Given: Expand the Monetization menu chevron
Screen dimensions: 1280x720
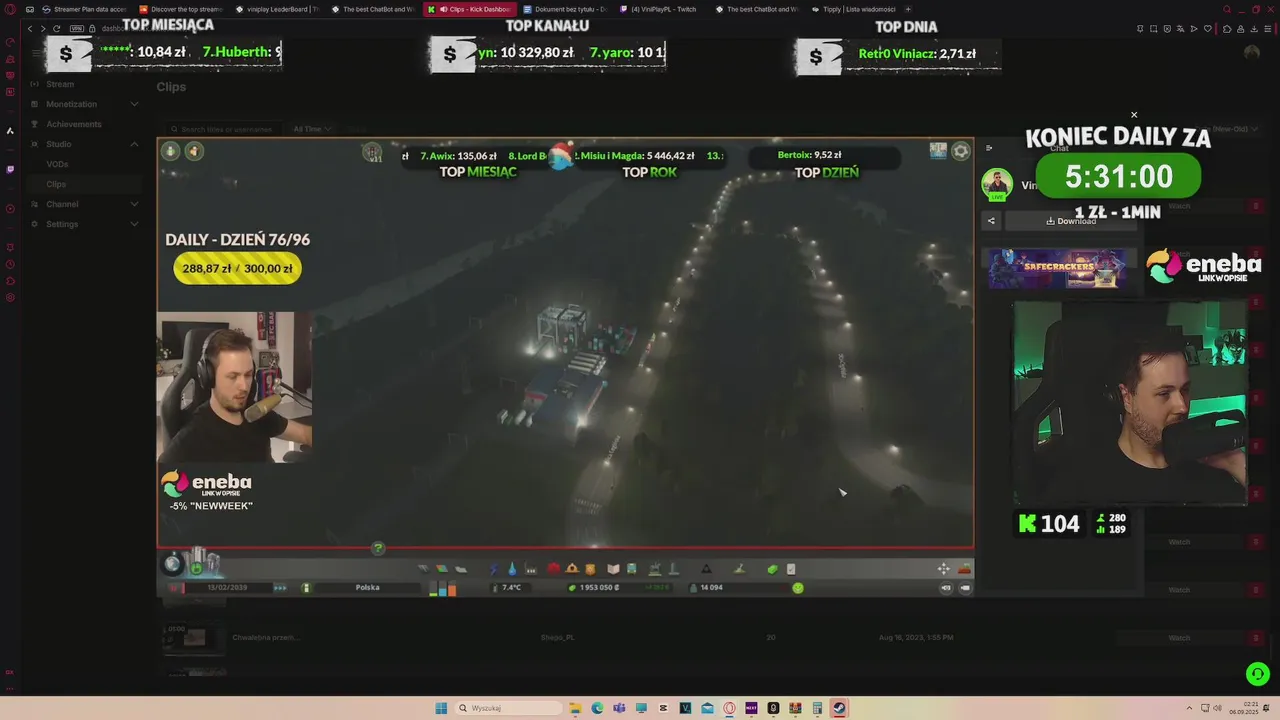Looking at the screenshot, I should (x=135, y=104).
